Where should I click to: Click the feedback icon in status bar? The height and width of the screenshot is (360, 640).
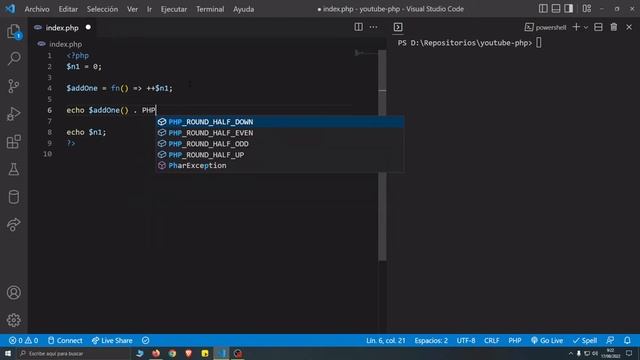tap(610, 340)
